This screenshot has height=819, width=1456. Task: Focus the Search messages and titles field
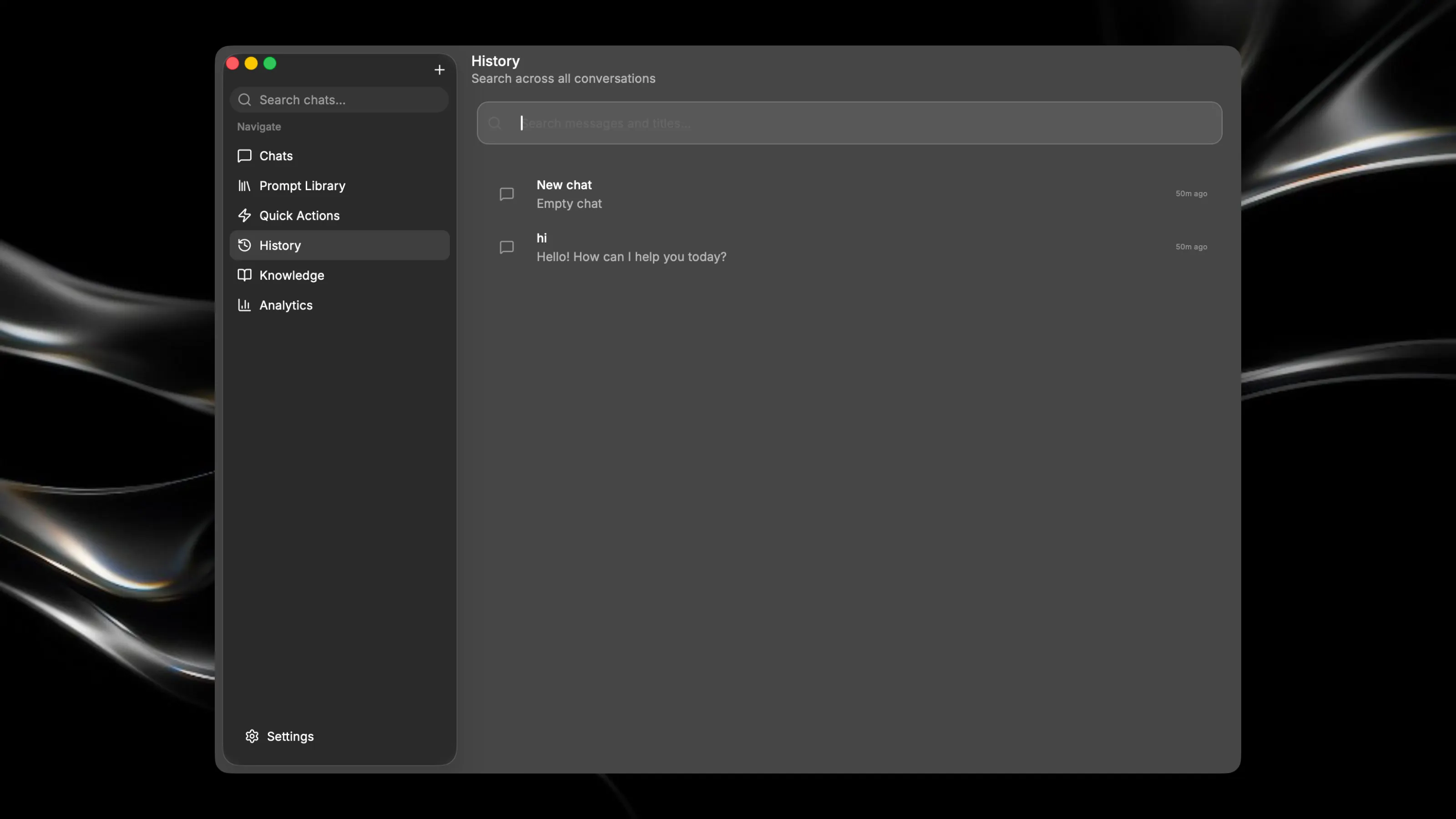click(849, 123)
